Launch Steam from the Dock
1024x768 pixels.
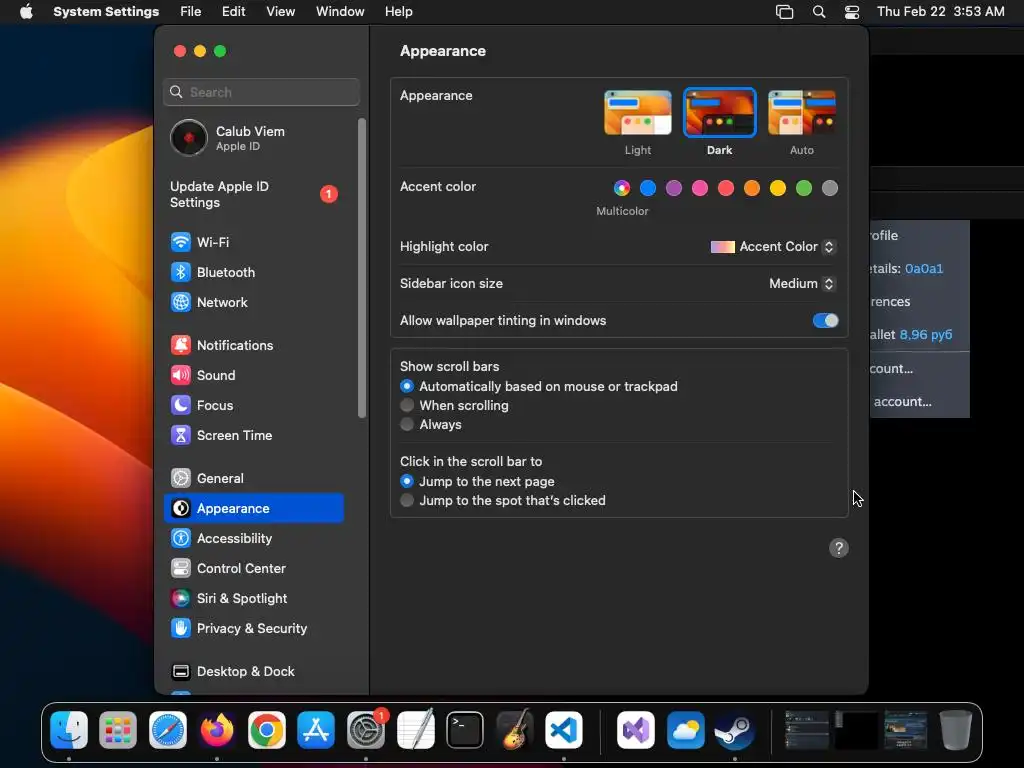(735, 730)
